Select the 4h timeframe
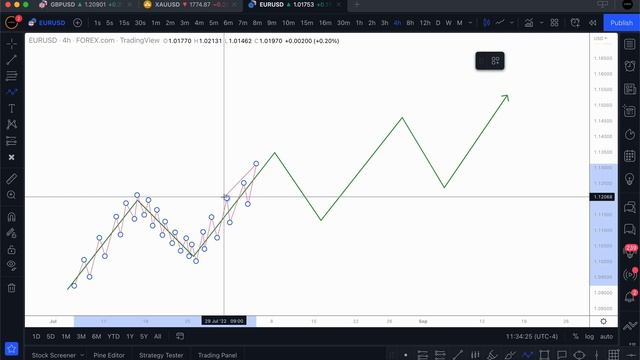The height and width of the screenshot is (360, 640). (397, 23)
